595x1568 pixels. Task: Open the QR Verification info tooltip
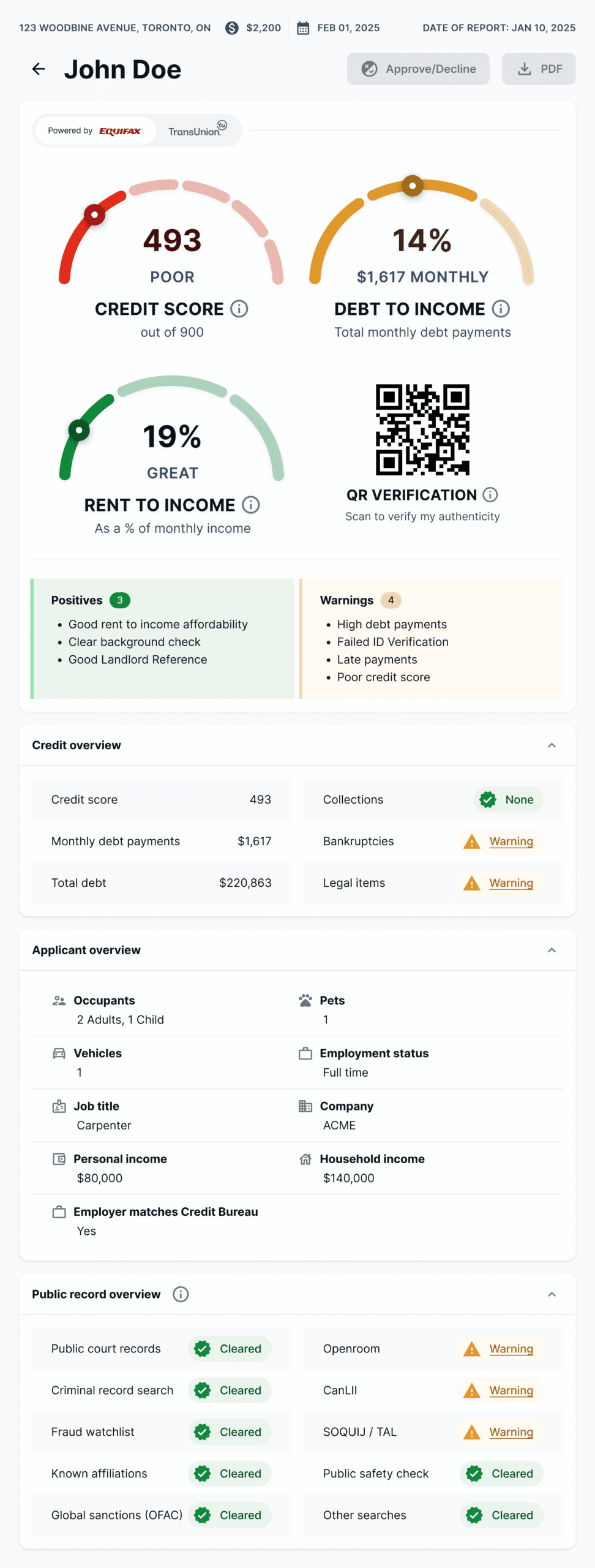[x=490, y=495]
